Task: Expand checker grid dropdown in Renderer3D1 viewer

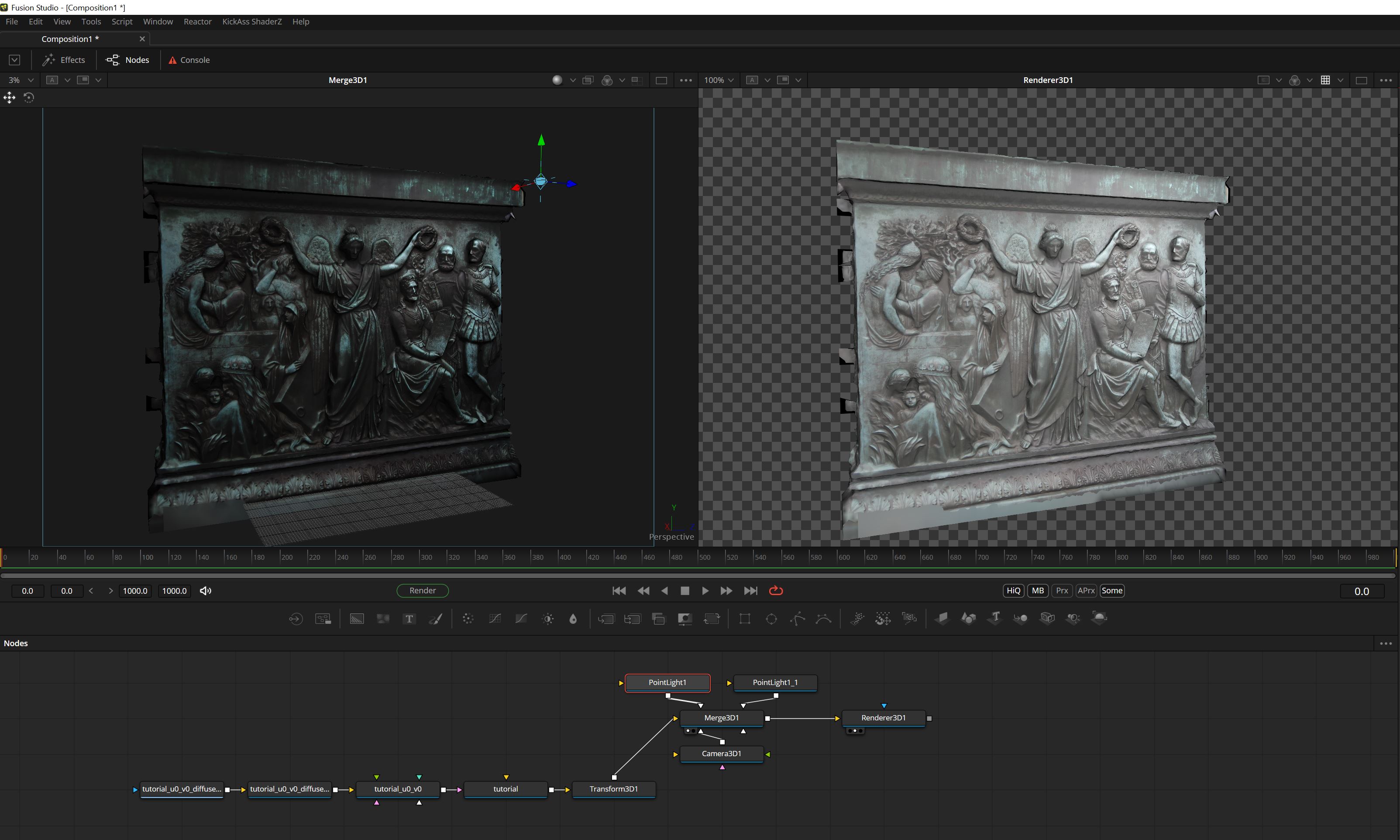Action: (1340, 80)
